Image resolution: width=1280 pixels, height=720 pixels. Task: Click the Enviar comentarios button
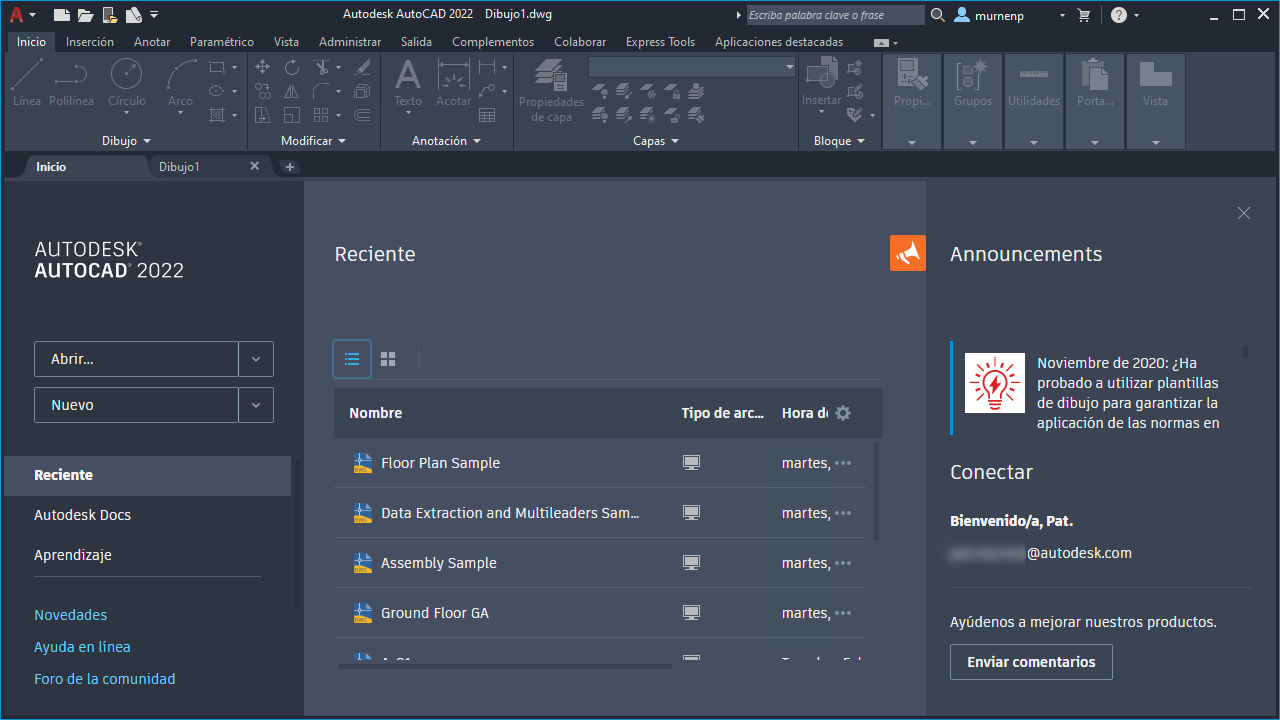[x=1031, y=662]
